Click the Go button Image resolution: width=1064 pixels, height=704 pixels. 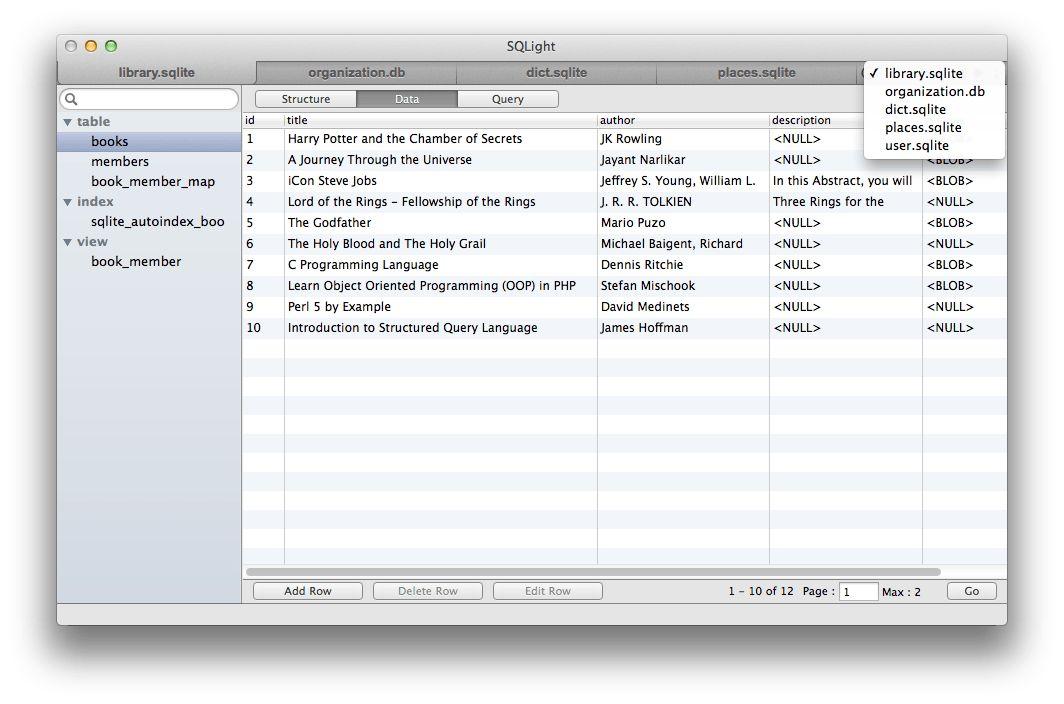pos(971,591)
